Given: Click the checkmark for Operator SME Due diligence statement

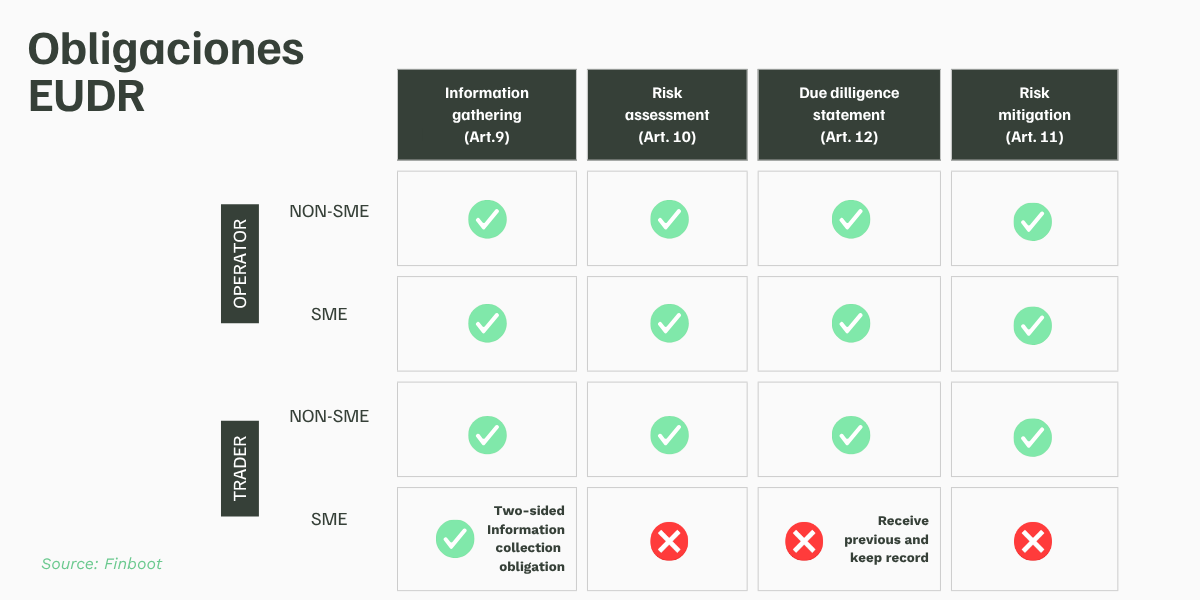Looking at the screenshot, I should coord(851,323).
